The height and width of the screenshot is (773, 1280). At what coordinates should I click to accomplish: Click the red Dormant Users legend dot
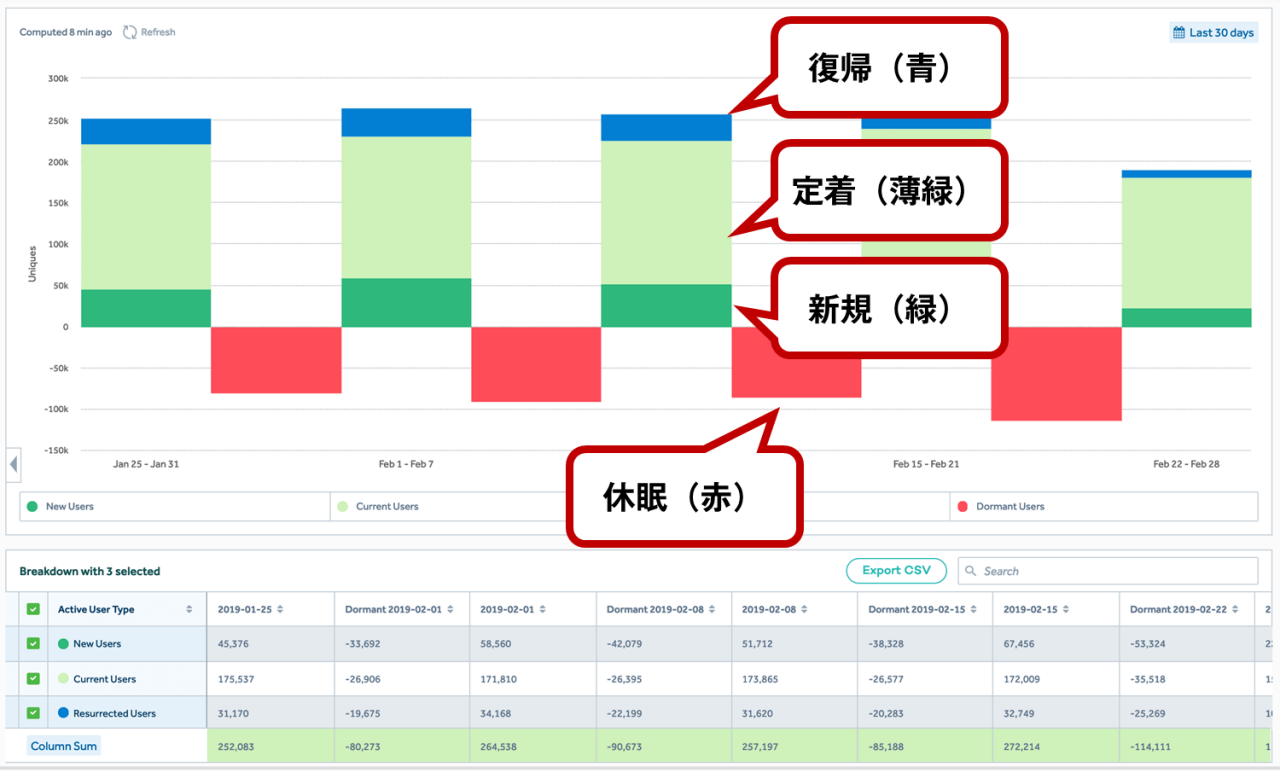coord(963,507)
